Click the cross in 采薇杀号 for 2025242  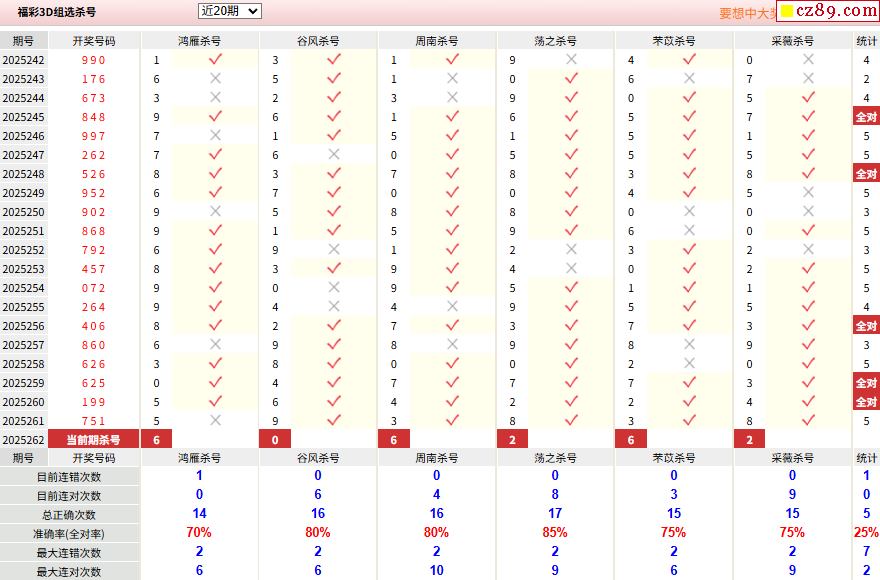click(x=808, y=59)
